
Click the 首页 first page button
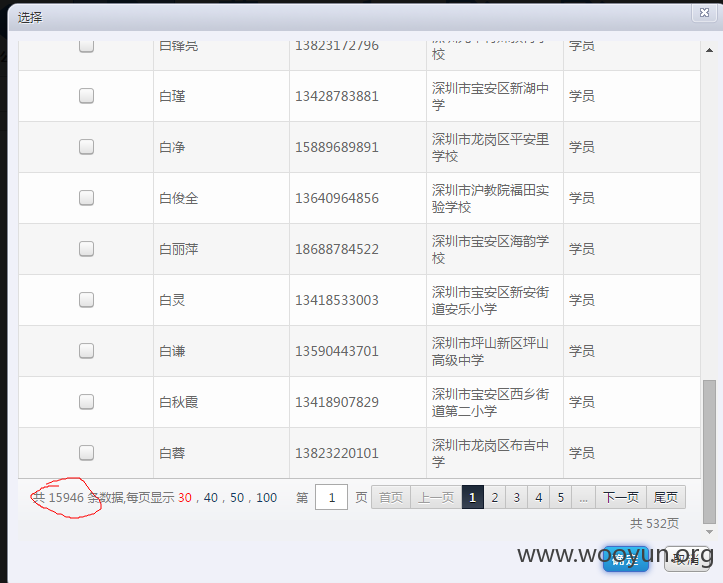coord(391,497)
